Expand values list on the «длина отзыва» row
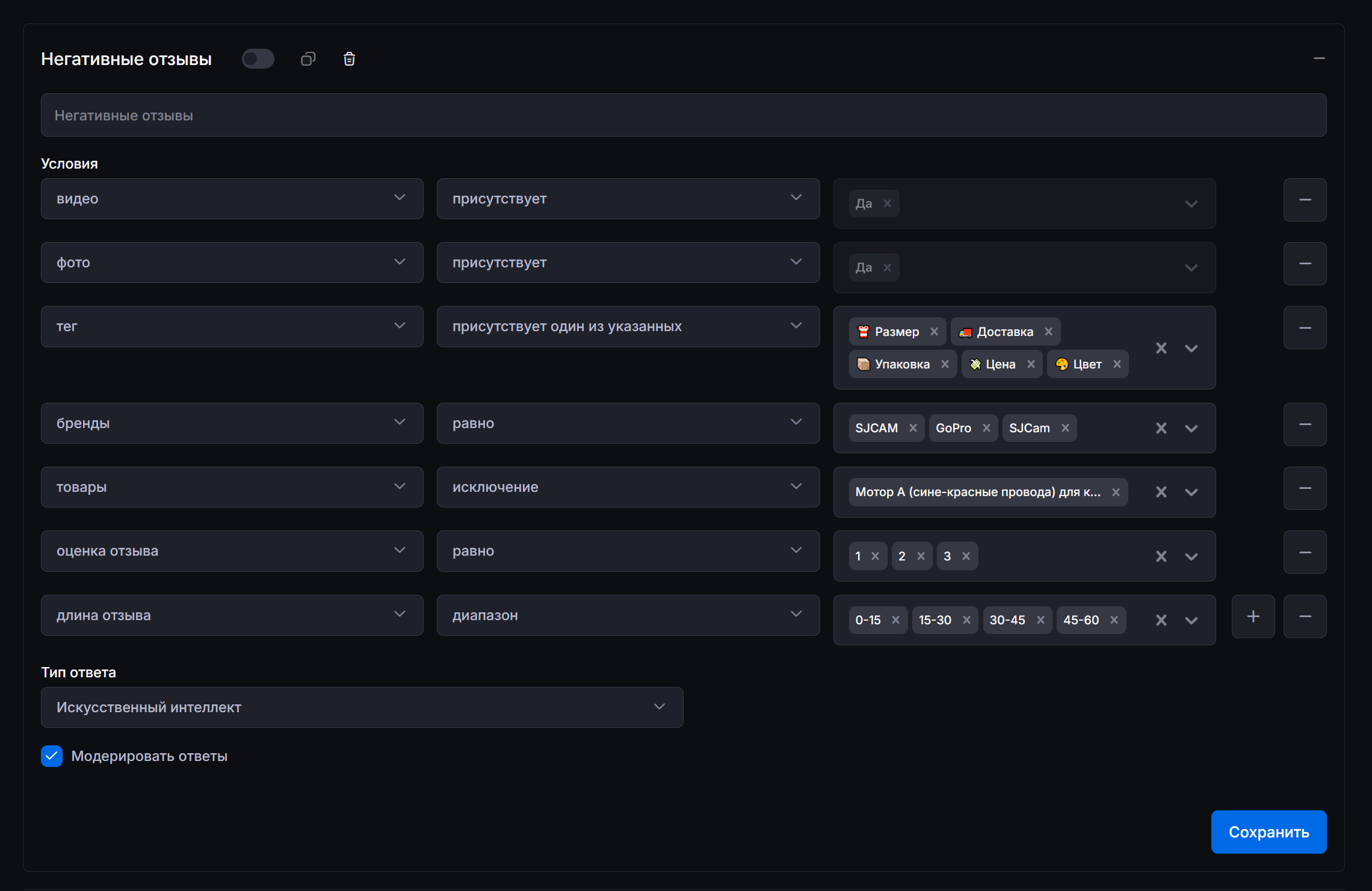The image size is (1372, 891). click(1191, 619)
